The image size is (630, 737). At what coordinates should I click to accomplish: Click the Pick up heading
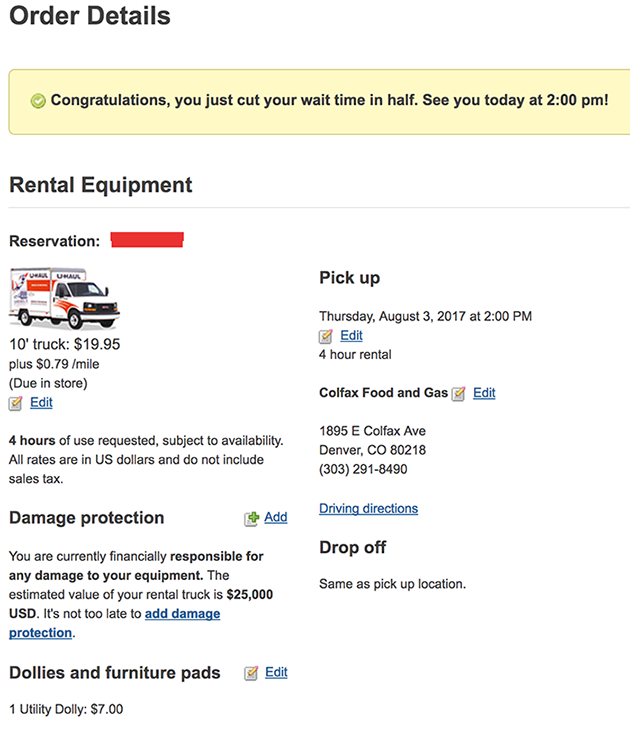click(349, 278)
